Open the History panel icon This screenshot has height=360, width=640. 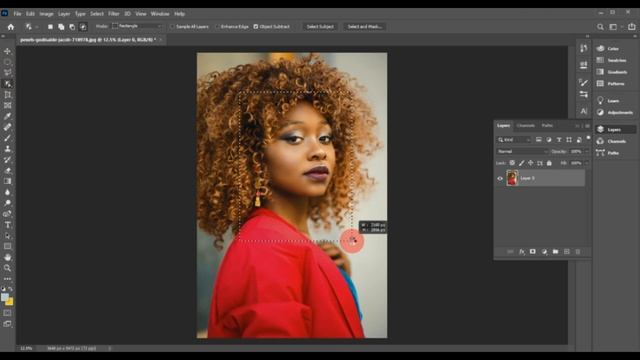(x=584, y=49)
